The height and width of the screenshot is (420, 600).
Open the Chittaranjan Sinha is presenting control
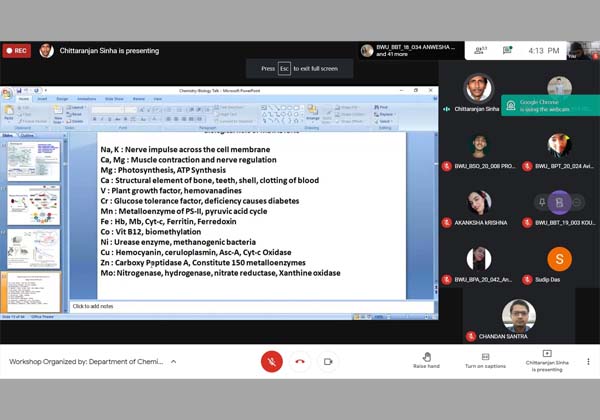547,360
